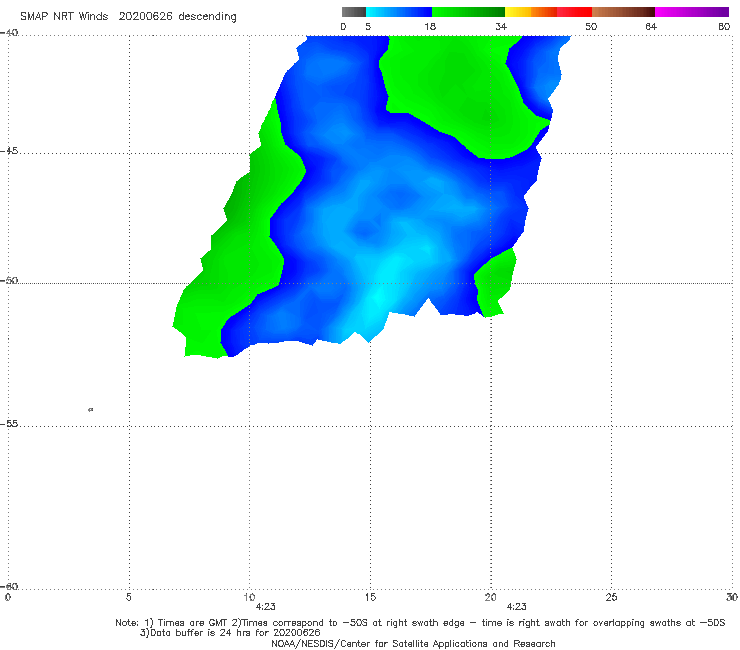Image resolution: width=740 pixels, height=650 pixels.
Task: Click the '4:23' time label under longitude 20
Action: tap(516, 607)
